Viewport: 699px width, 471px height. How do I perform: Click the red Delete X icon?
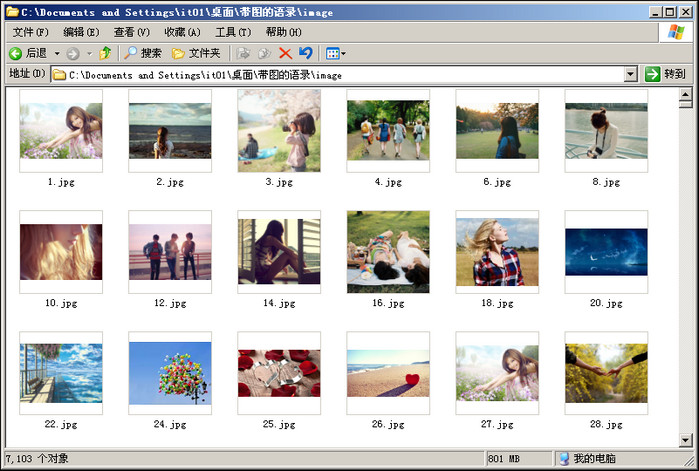click(x=285, y=54)
